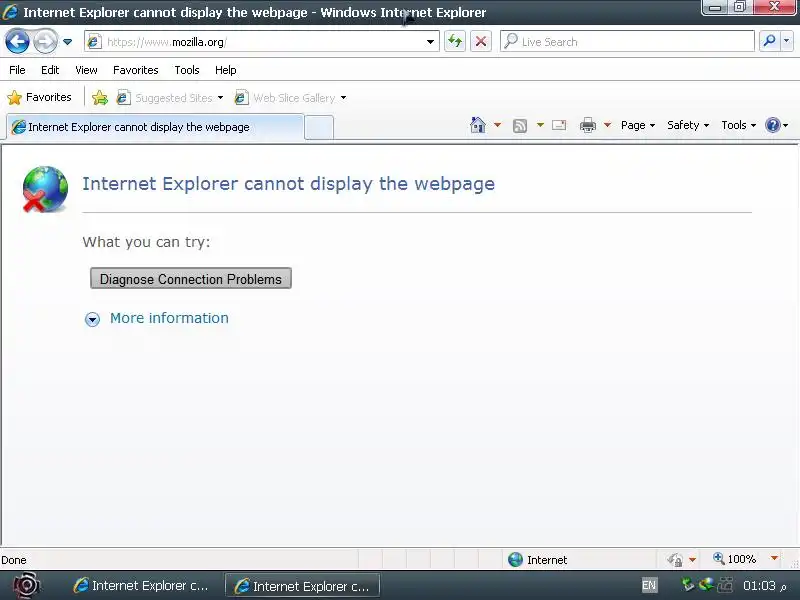Screen dimensions: 800x600
Task: Click the EN language indicator
Action: point(649,585)
